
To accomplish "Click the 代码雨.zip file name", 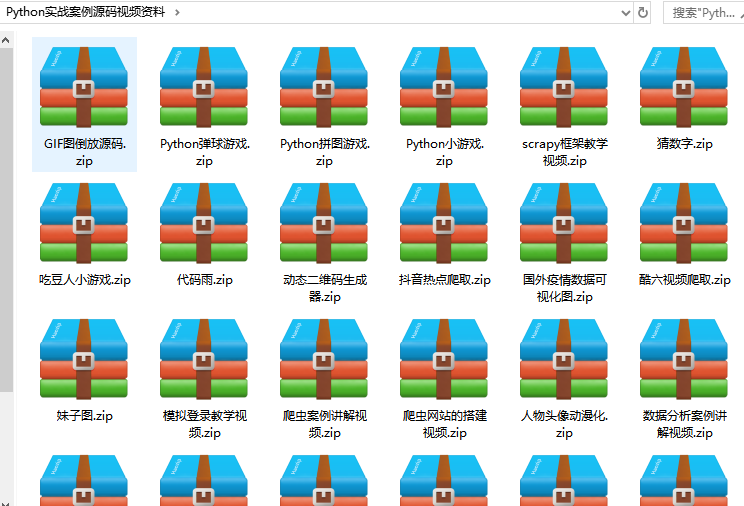I will click(205, 280).
